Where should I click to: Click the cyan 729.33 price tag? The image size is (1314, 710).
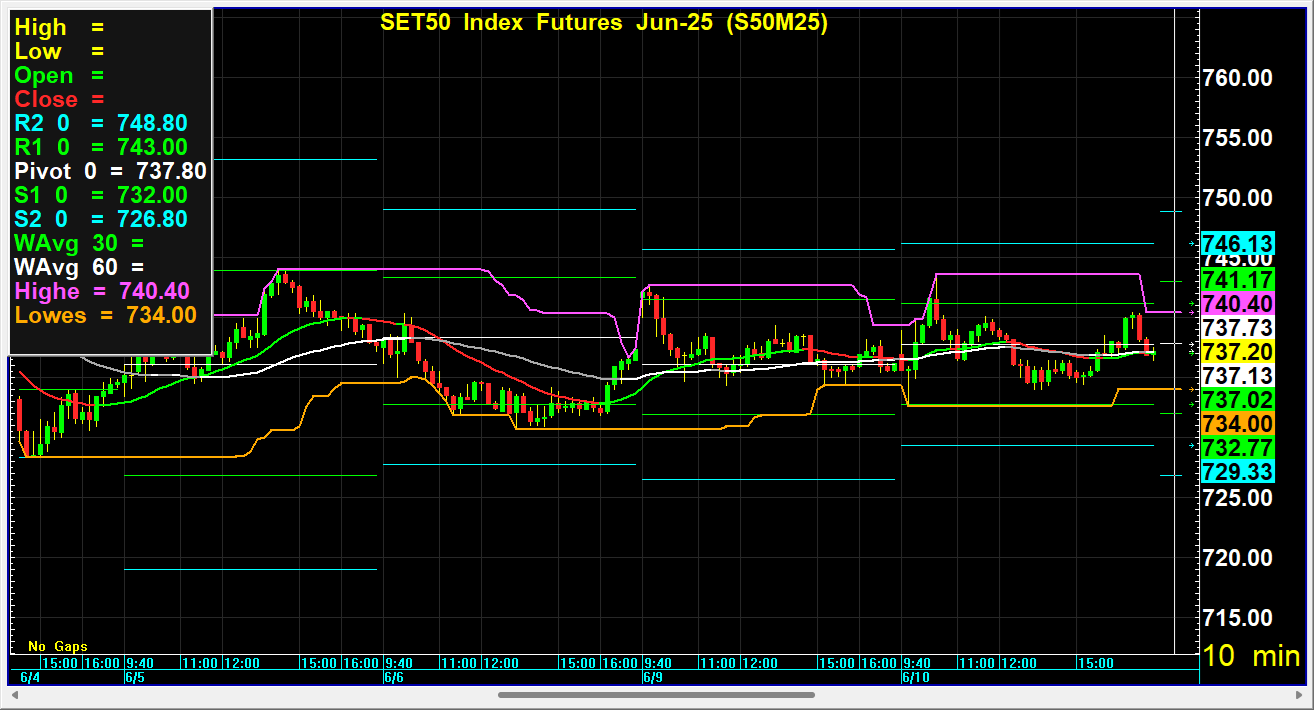click(1238, 471)
